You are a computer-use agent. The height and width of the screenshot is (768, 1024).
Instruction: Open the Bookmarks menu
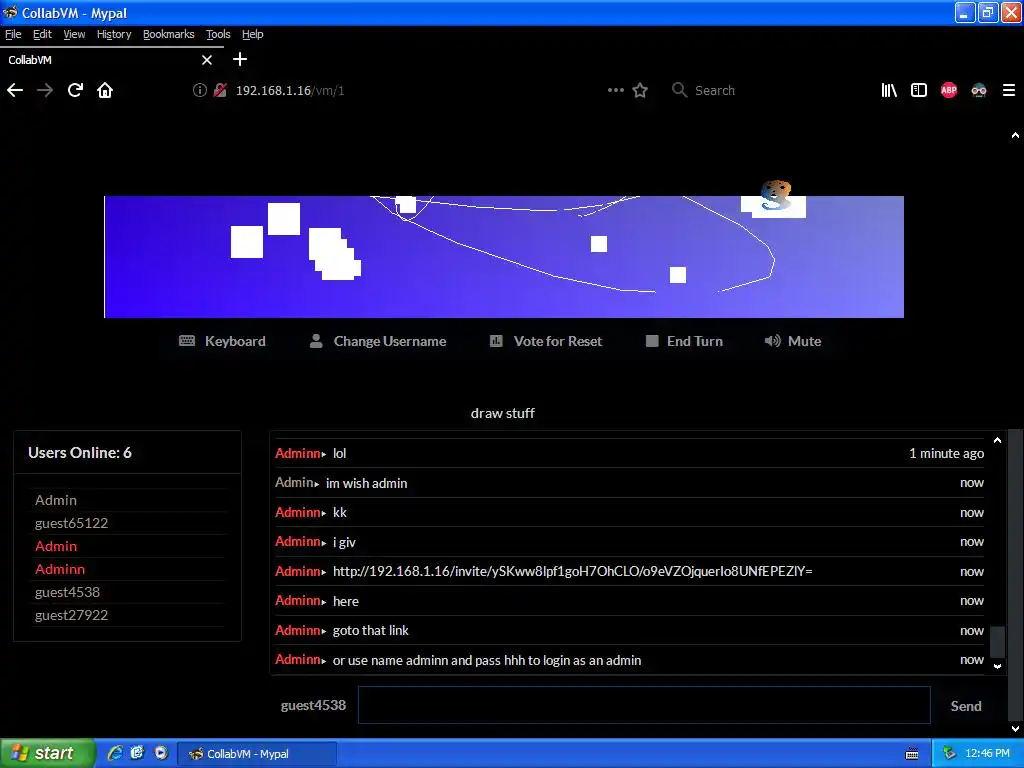point(168,34)
